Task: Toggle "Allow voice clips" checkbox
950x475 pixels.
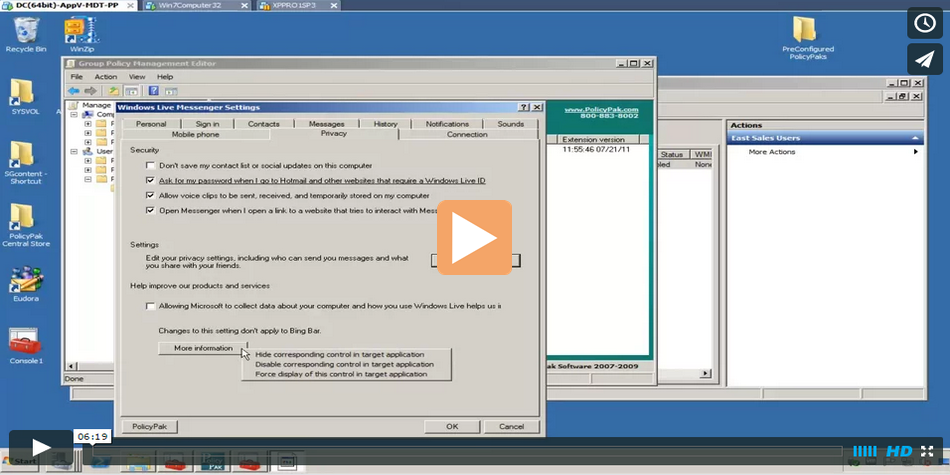Action: 150,196
